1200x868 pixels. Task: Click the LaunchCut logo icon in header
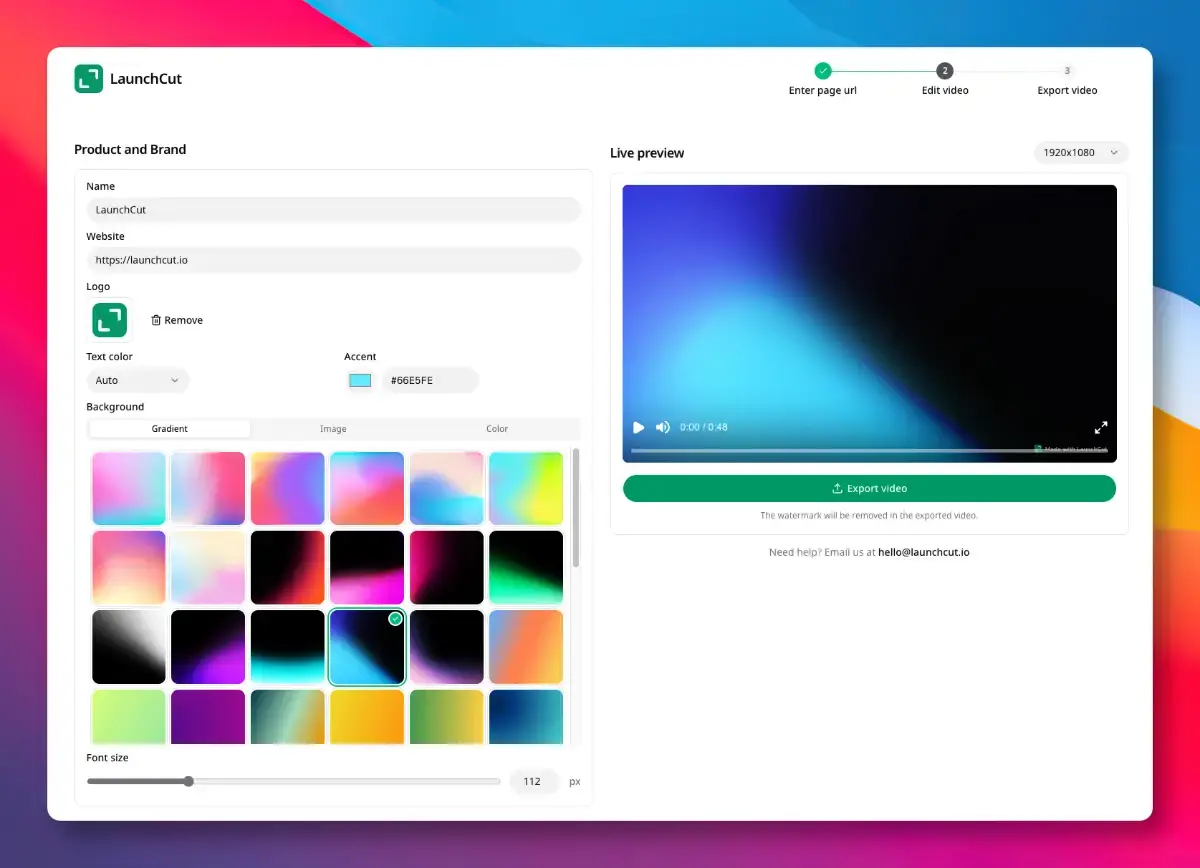point(88,79)
